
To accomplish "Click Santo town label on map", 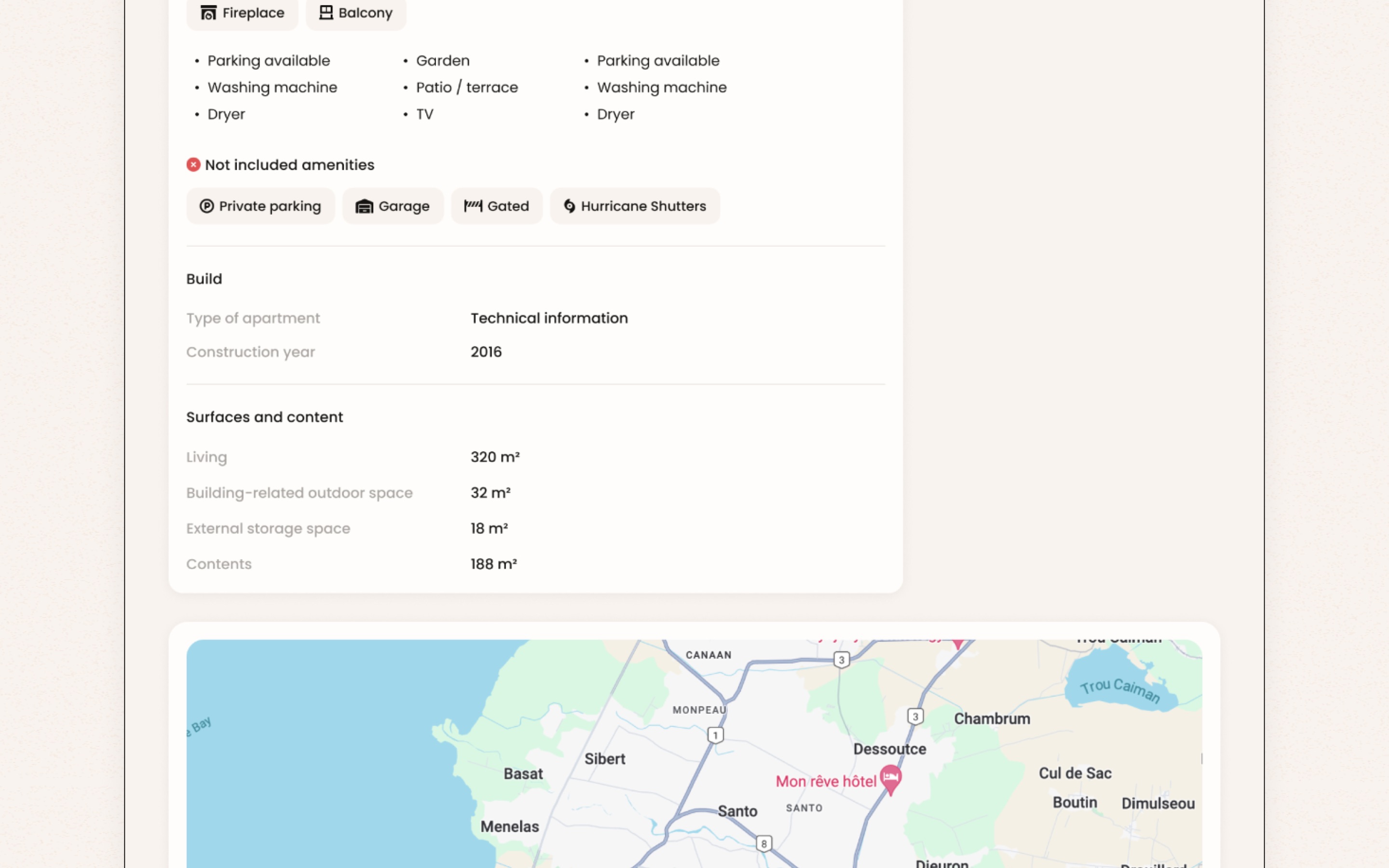I will [x=737, y=811].
